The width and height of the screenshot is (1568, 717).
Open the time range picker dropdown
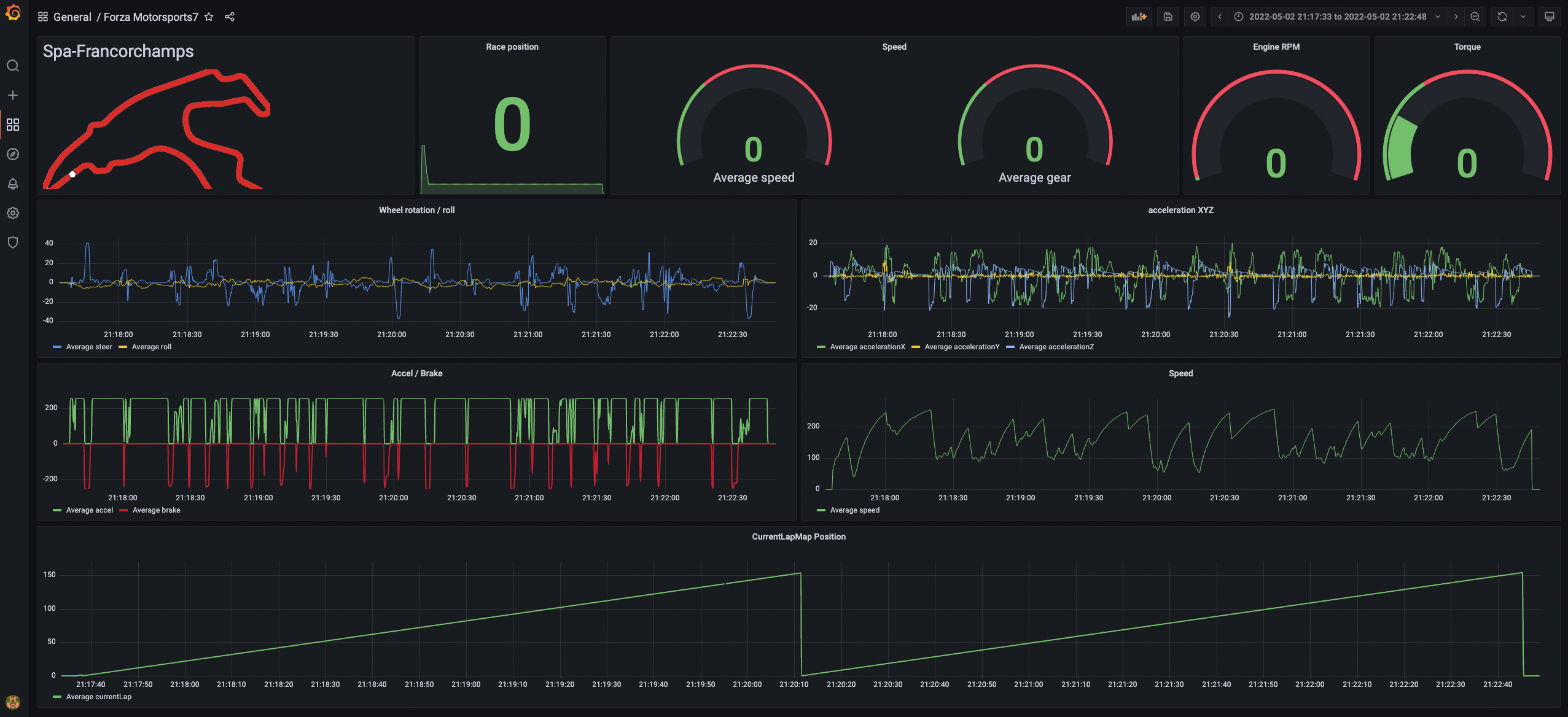[x=1337, y=17]
